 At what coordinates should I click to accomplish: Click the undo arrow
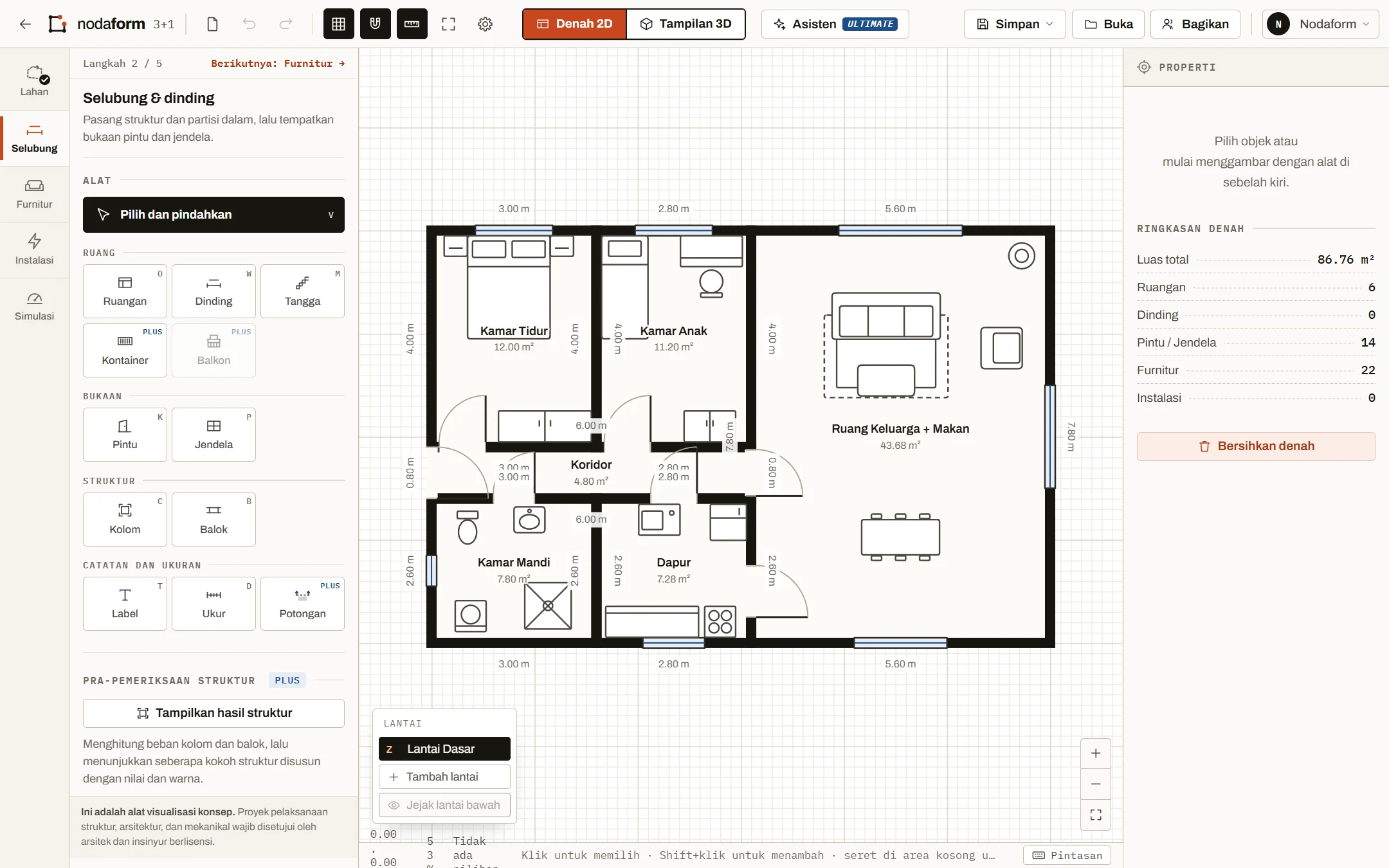pyautogui.click(x=249, y=24)
